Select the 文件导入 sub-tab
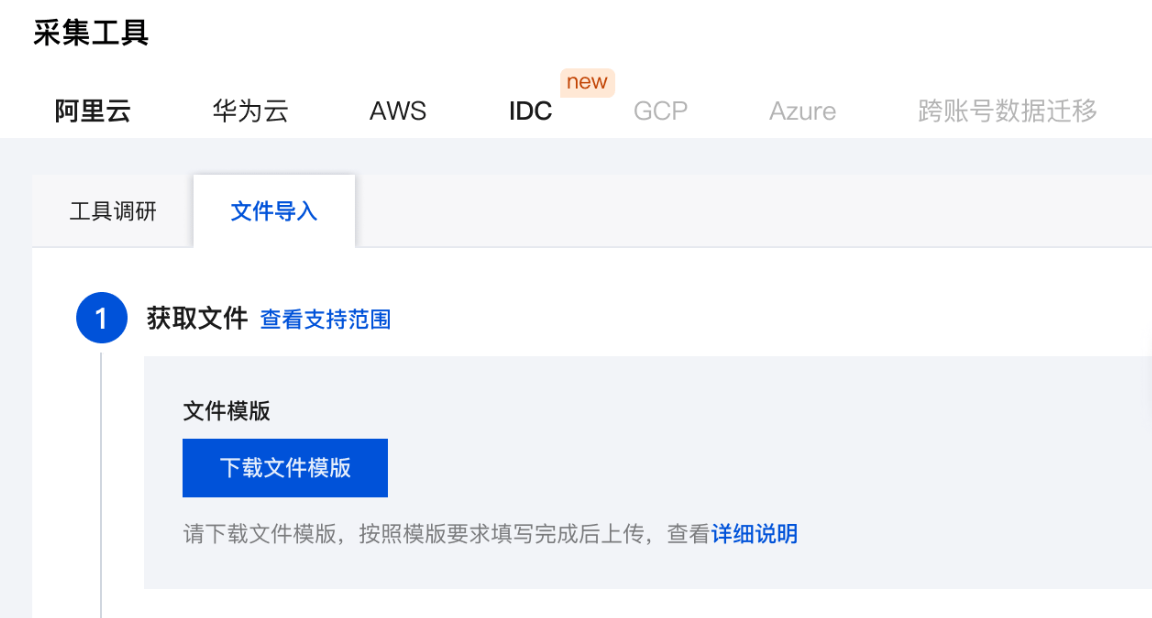Screen dimensions: 1152x618 [274, 212]
